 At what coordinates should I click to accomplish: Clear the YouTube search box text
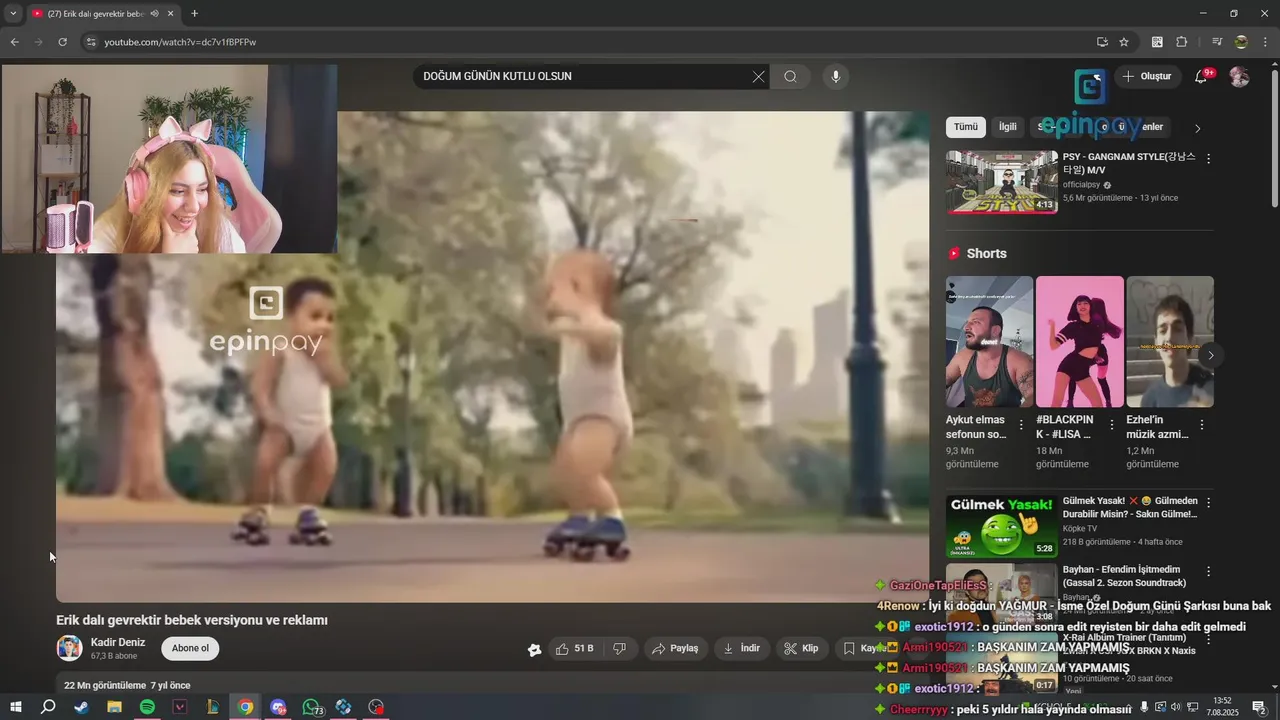tap(758, 77)
